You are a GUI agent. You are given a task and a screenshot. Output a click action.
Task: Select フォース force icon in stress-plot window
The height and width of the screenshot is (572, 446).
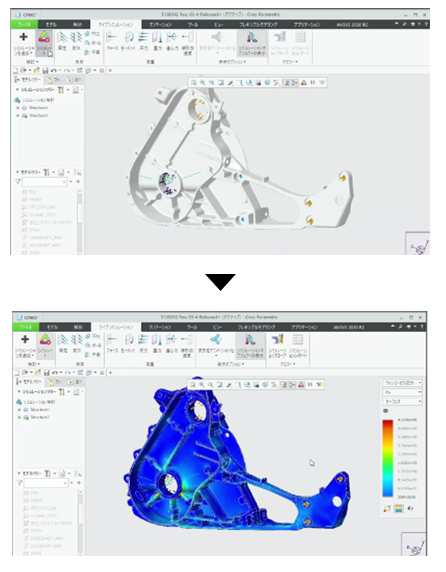pos(112,340)
